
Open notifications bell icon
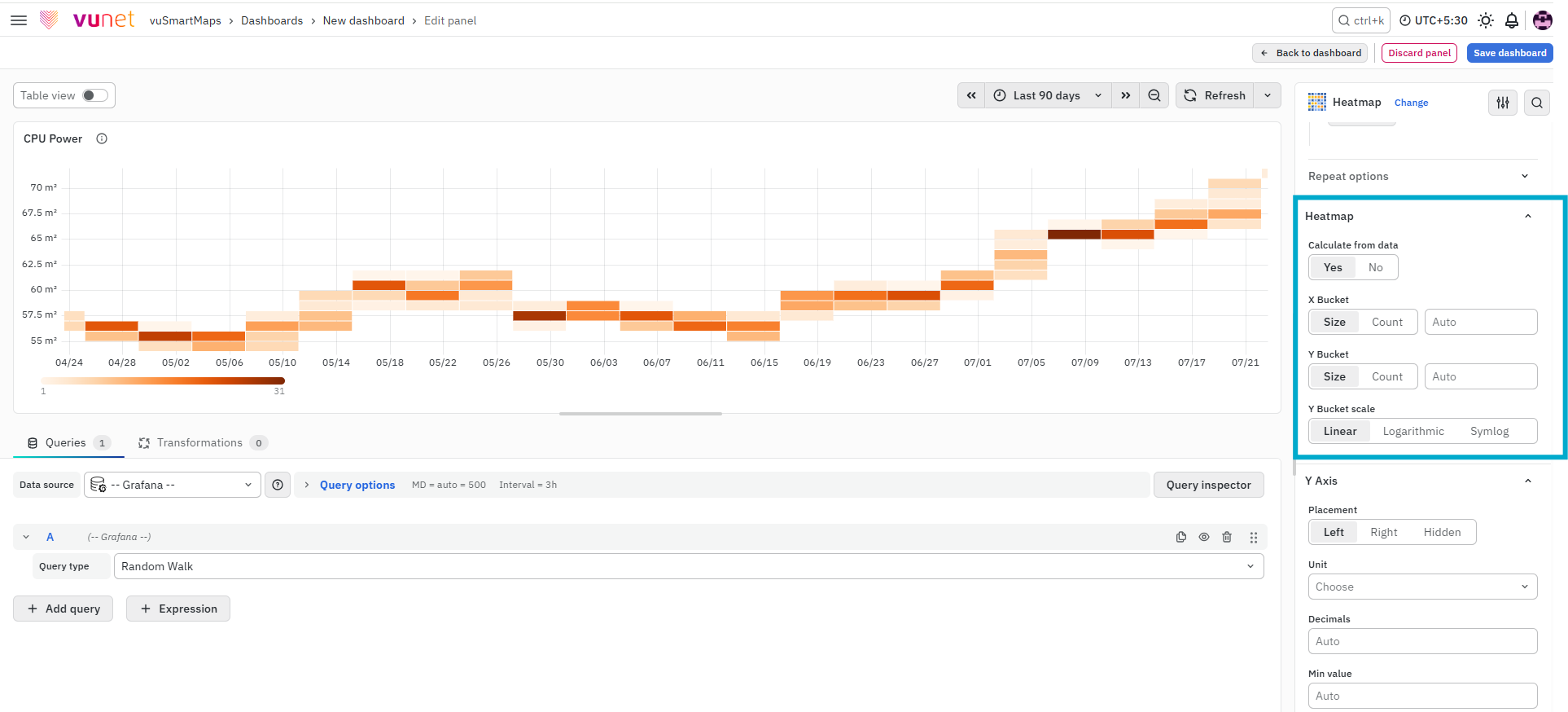click(1512, 20)
